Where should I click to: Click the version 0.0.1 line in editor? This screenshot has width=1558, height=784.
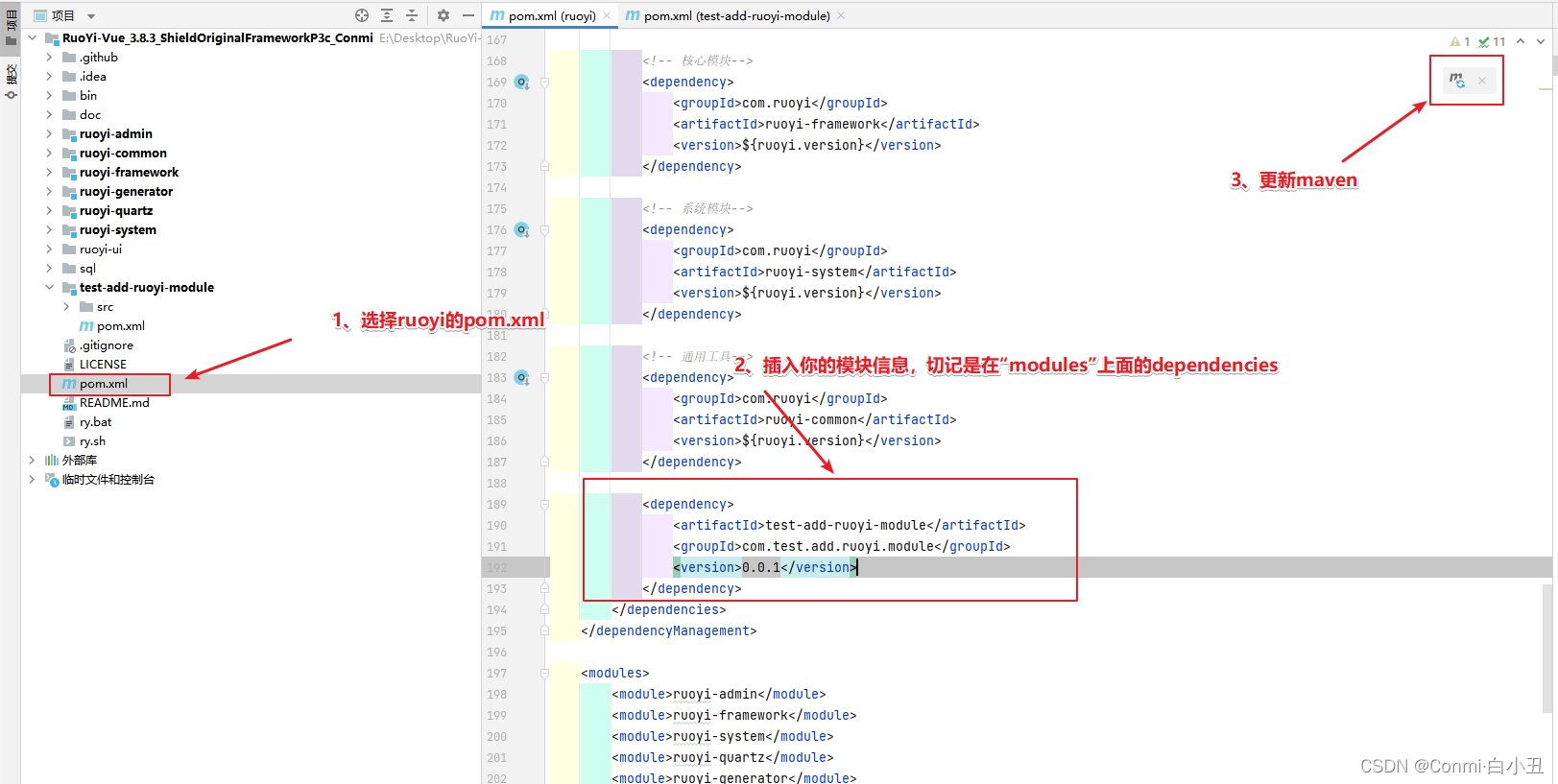click(x=766, y=568)
